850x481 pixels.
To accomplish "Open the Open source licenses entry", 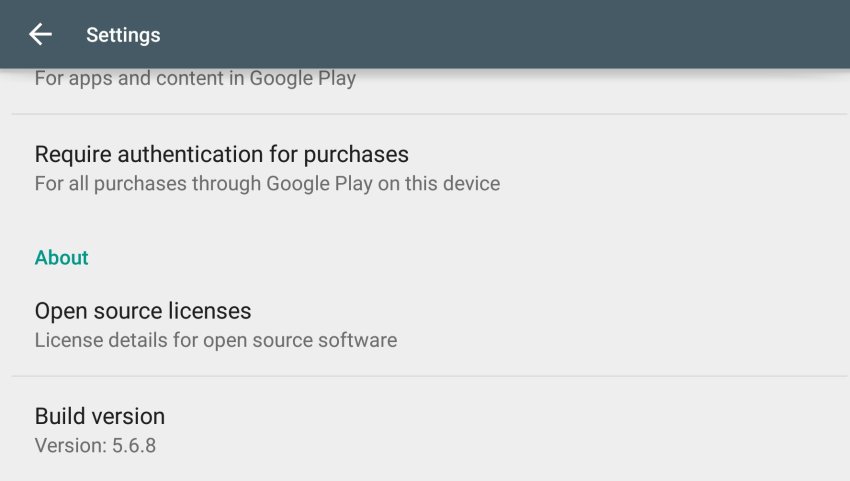I will pos(143,311).
